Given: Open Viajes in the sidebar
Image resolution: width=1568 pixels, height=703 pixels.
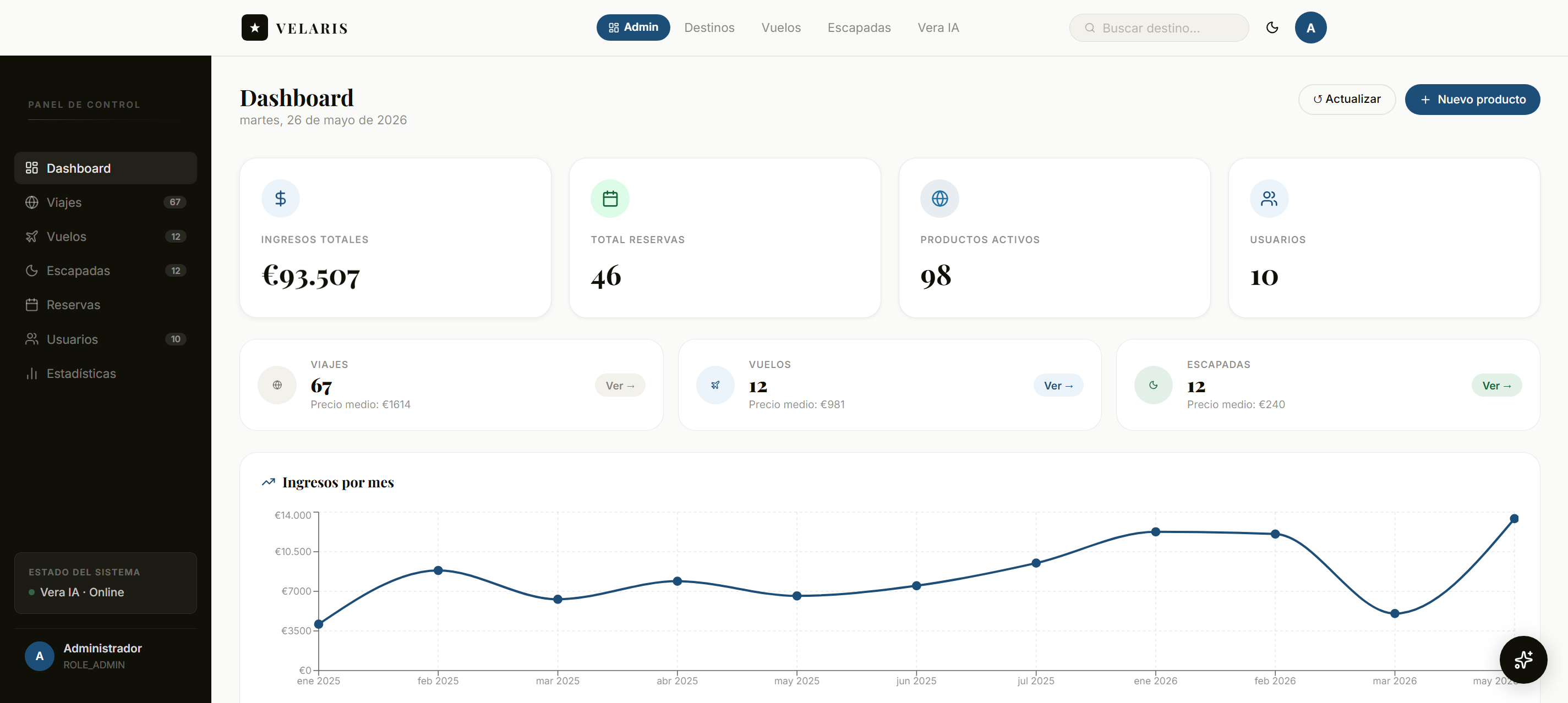Looking at the screenshot, I should pos(105,202).
